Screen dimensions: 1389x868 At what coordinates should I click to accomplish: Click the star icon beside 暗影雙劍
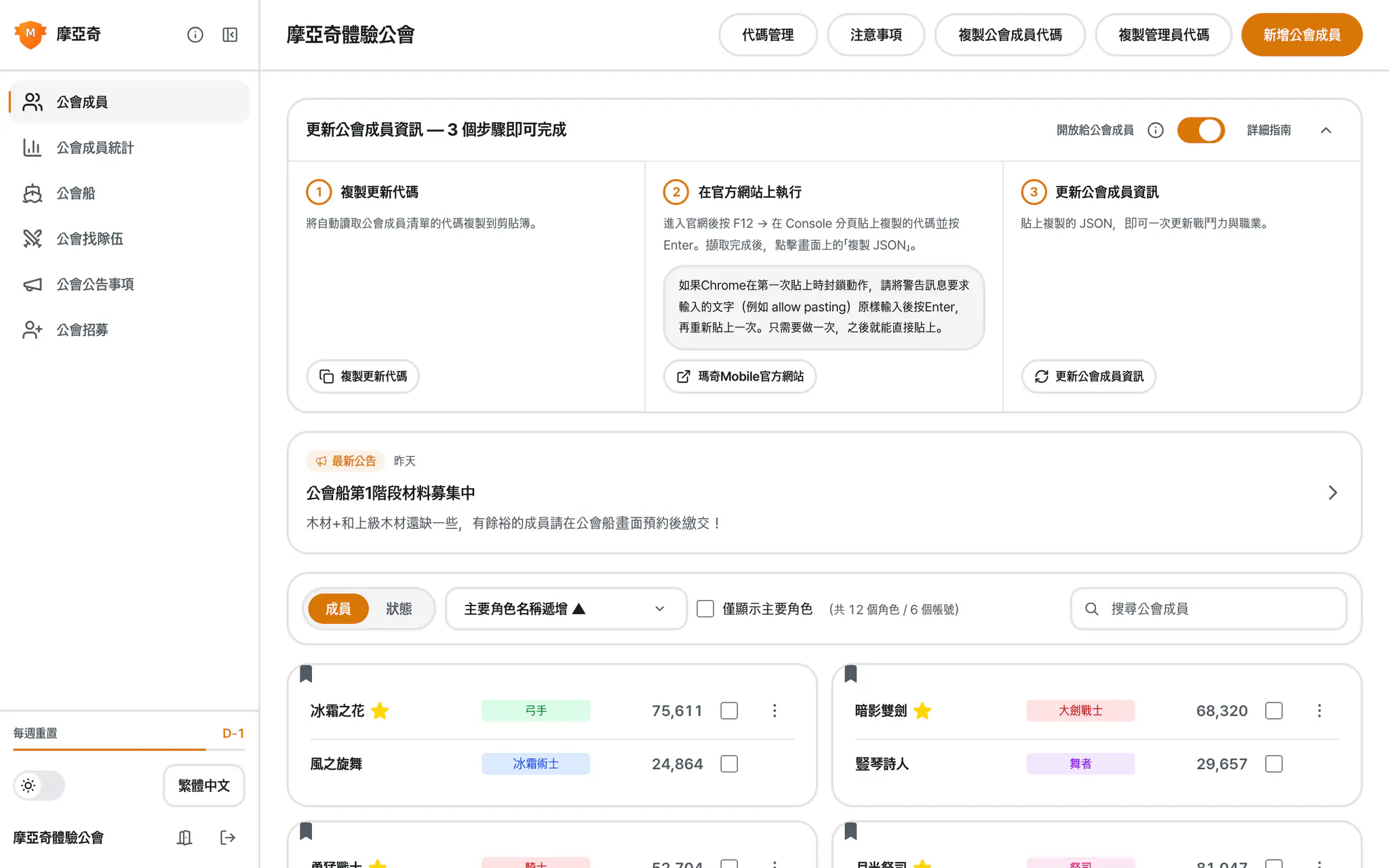coord(922,711)
